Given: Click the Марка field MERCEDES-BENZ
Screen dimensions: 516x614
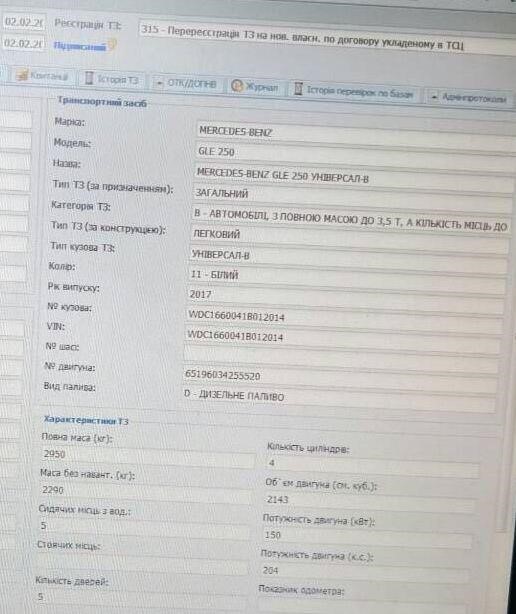Looking at the screenshot, I should pyautogui.click(x=355, y=134).
